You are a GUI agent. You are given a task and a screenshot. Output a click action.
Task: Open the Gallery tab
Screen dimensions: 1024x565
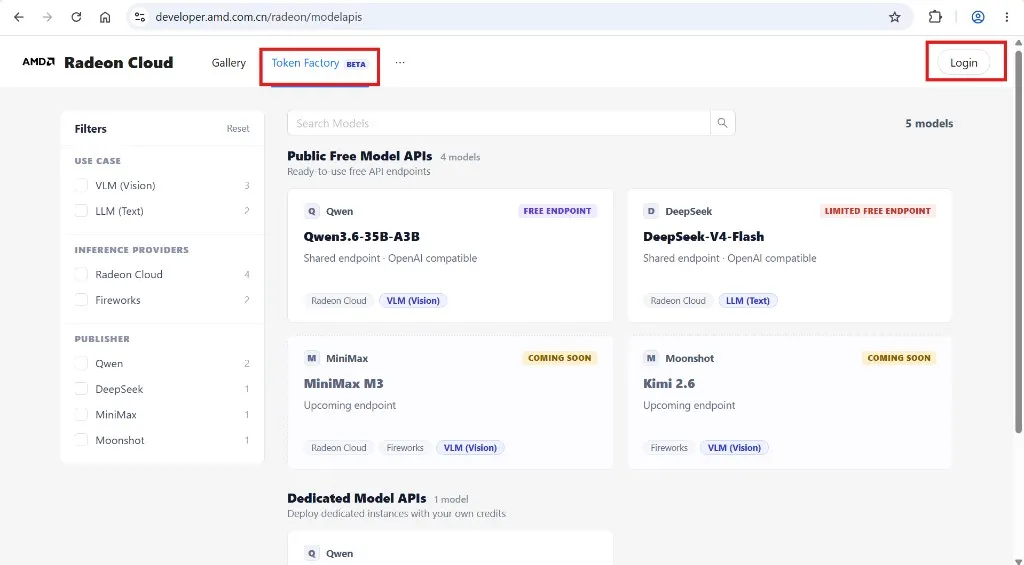[229, 63]
